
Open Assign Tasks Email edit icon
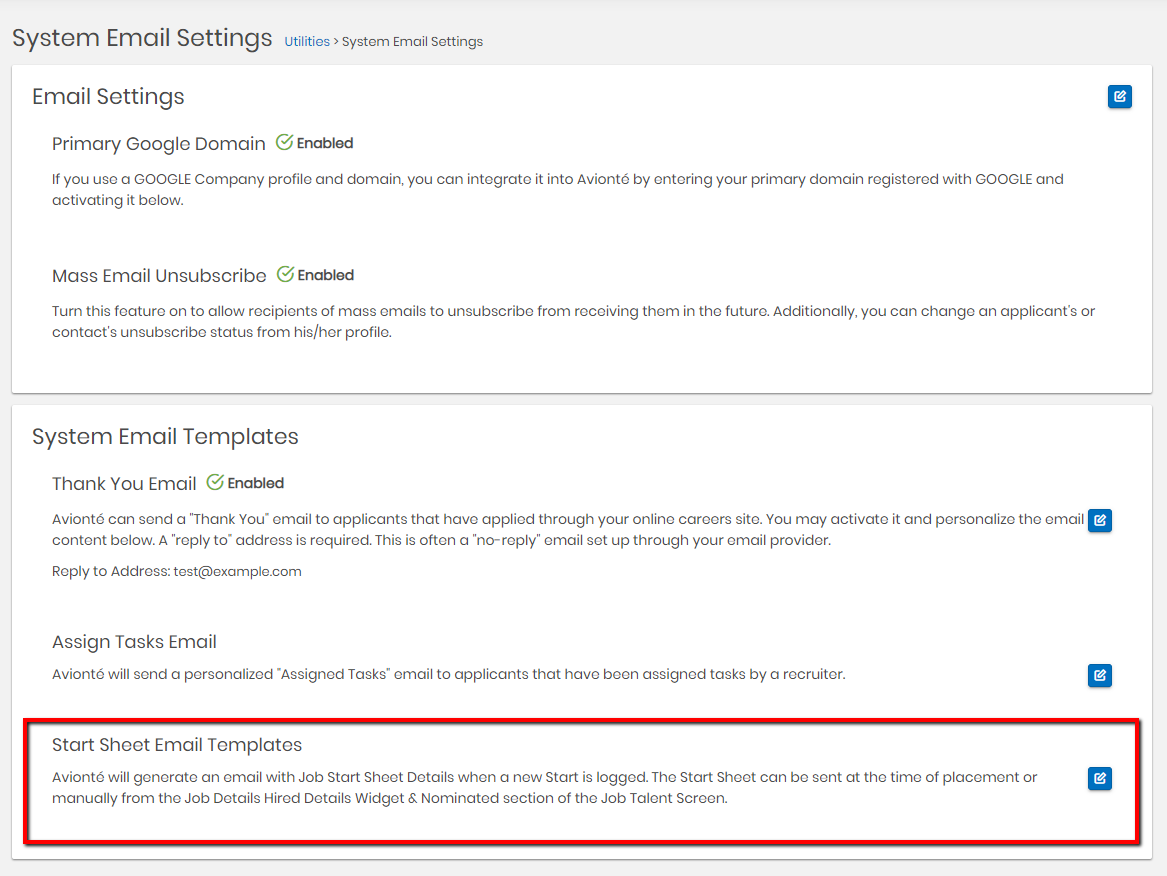tap(1099, 676)
